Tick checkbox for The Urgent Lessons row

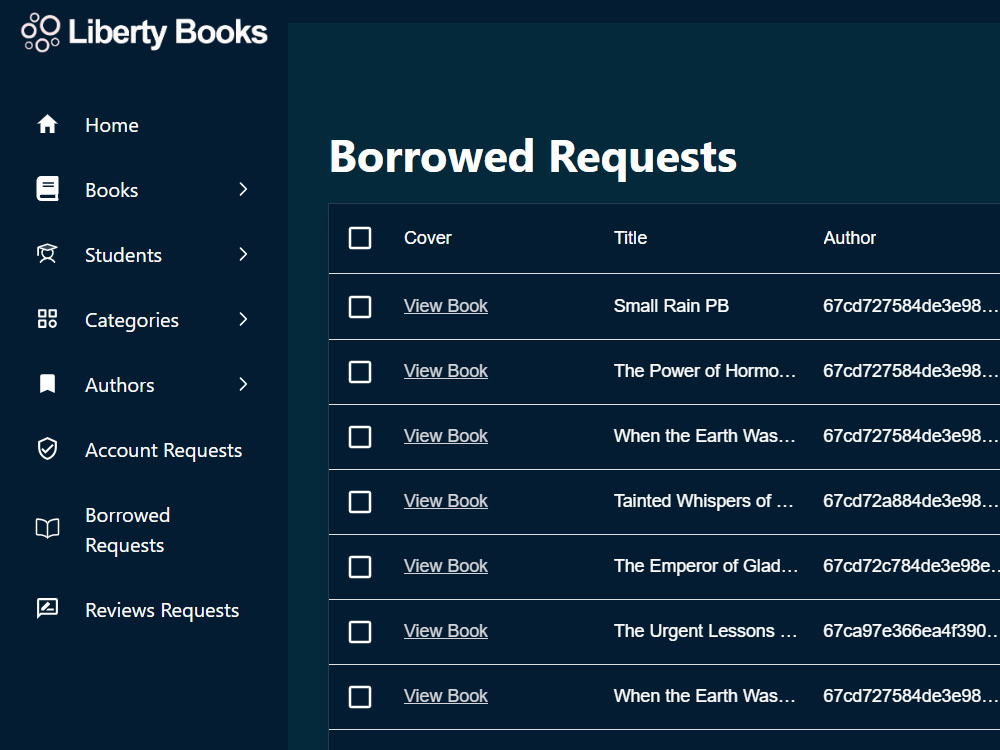(360, 632)
